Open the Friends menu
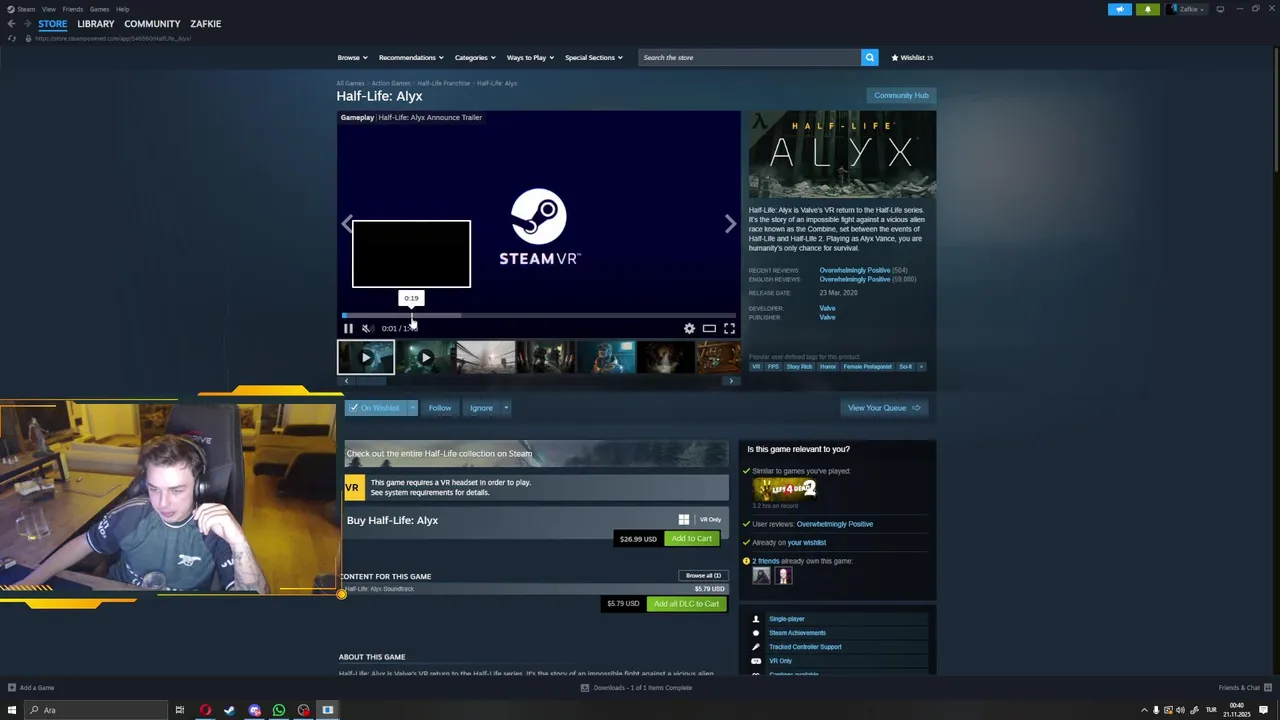The height and width of the screenshot is (720, 1280). coord(72,9)
